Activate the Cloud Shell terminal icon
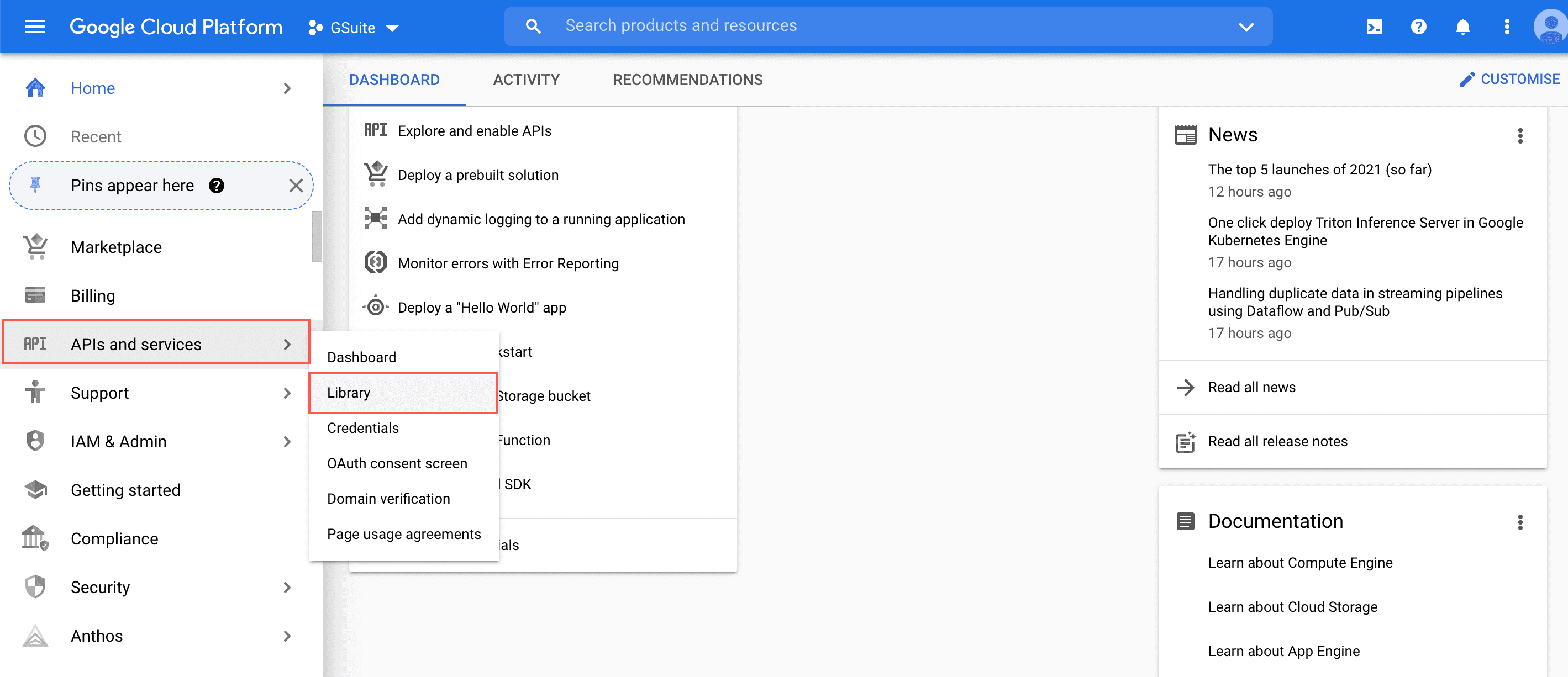This screenshot has height=677, width=1568. [1374, 26]
